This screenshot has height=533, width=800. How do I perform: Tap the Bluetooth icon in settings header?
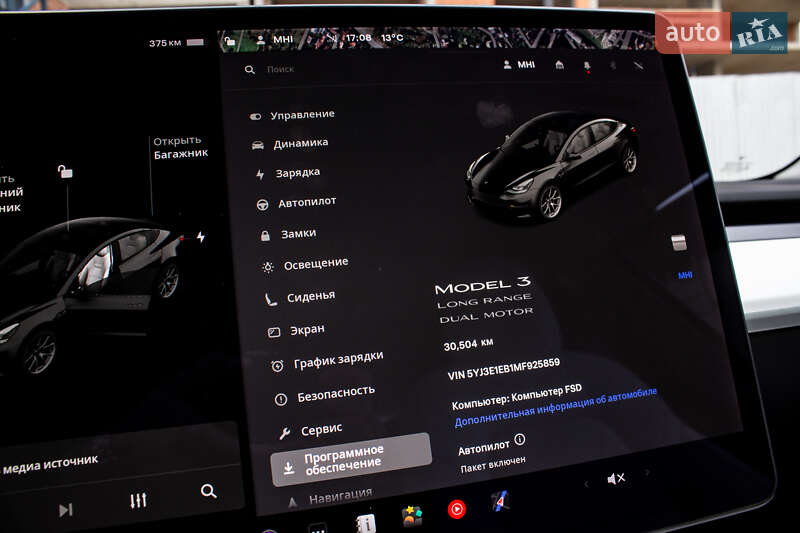(x=613, y=66)
